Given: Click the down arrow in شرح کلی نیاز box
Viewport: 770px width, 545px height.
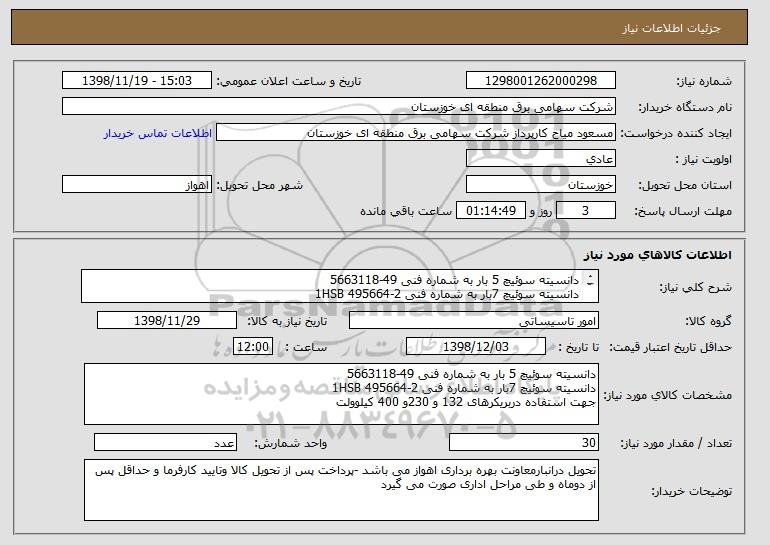Looking at the screenshot, I should click(590, 283).
